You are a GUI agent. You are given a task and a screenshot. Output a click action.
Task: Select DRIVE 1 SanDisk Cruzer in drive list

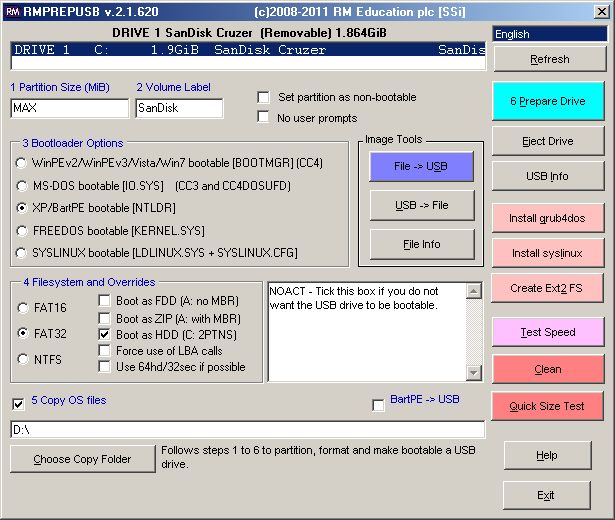pyautogui.click(x=249, y=50)
